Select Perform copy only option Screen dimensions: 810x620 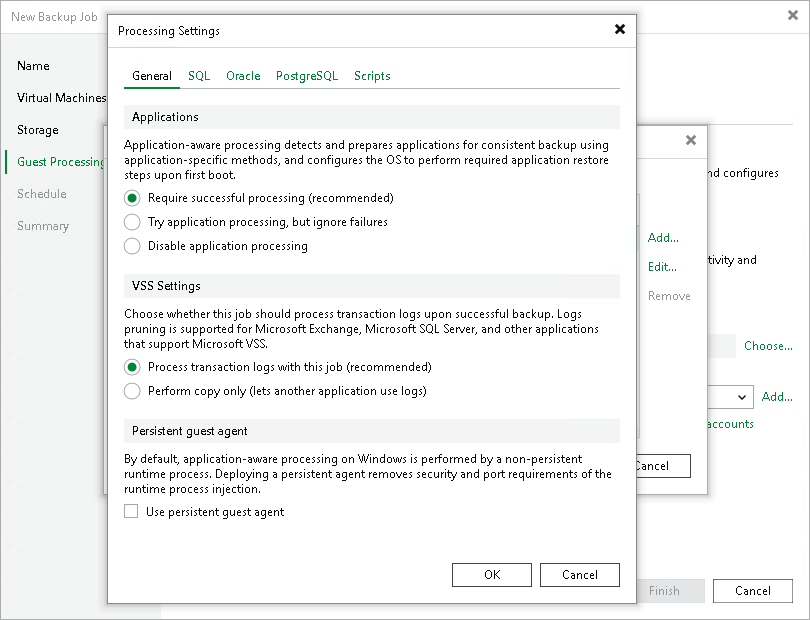click(132, 391)
